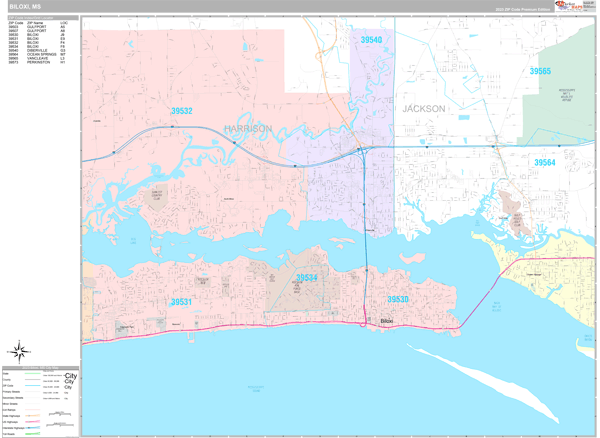Click the green Toll Roads sample in legend

33,434
